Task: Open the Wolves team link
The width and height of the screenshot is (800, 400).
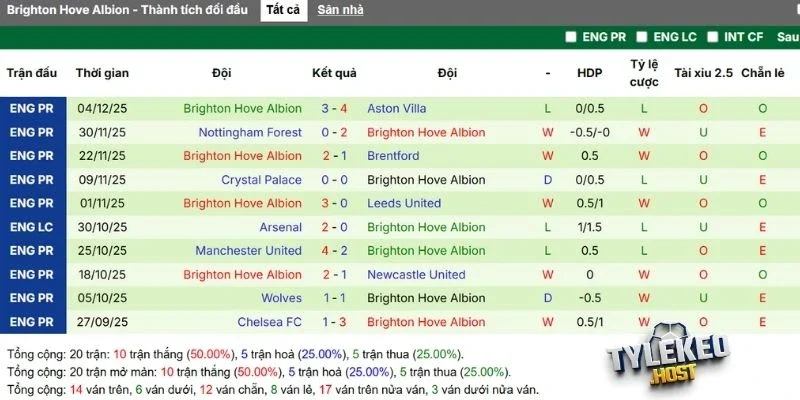Action: coord(281,298)
